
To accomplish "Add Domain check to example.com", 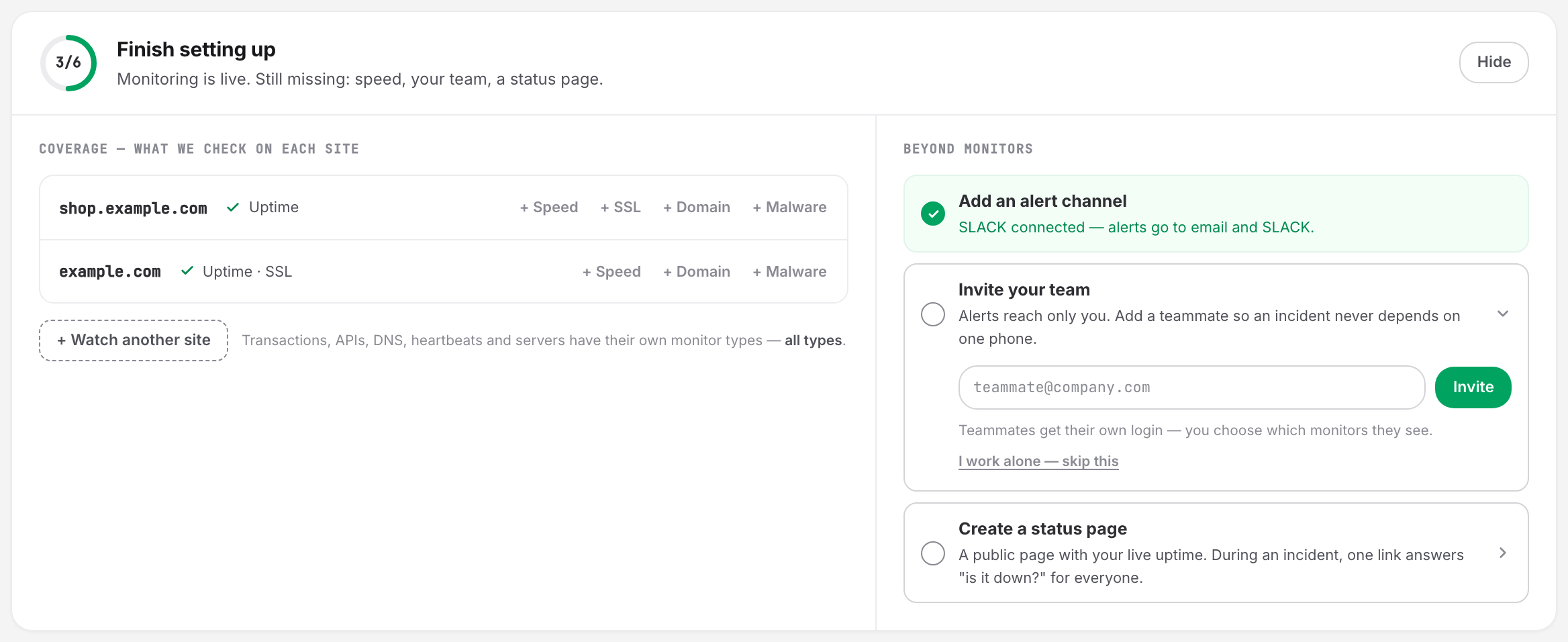I will [697, 272].
